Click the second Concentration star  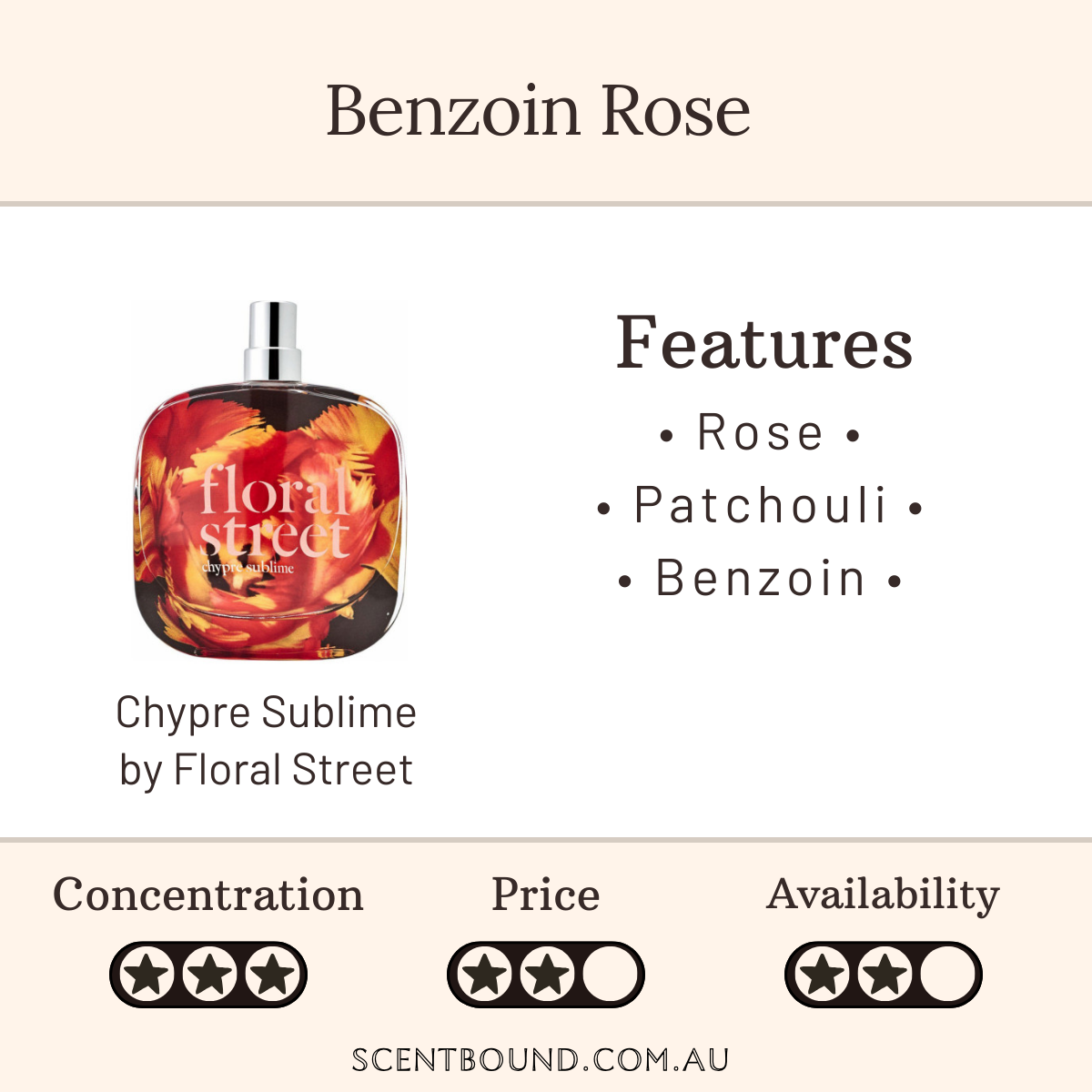point(209,975)
